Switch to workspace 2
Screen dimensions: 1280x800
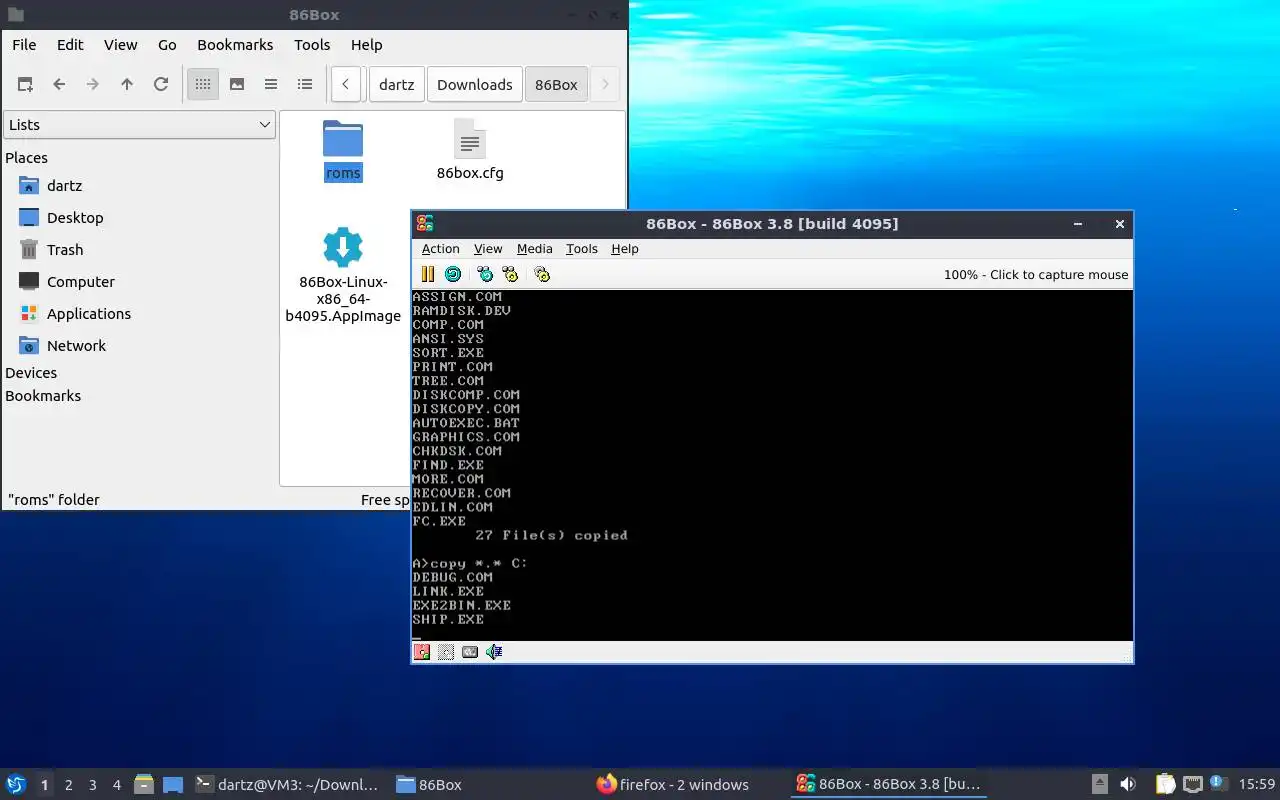[x=69, y=785]
